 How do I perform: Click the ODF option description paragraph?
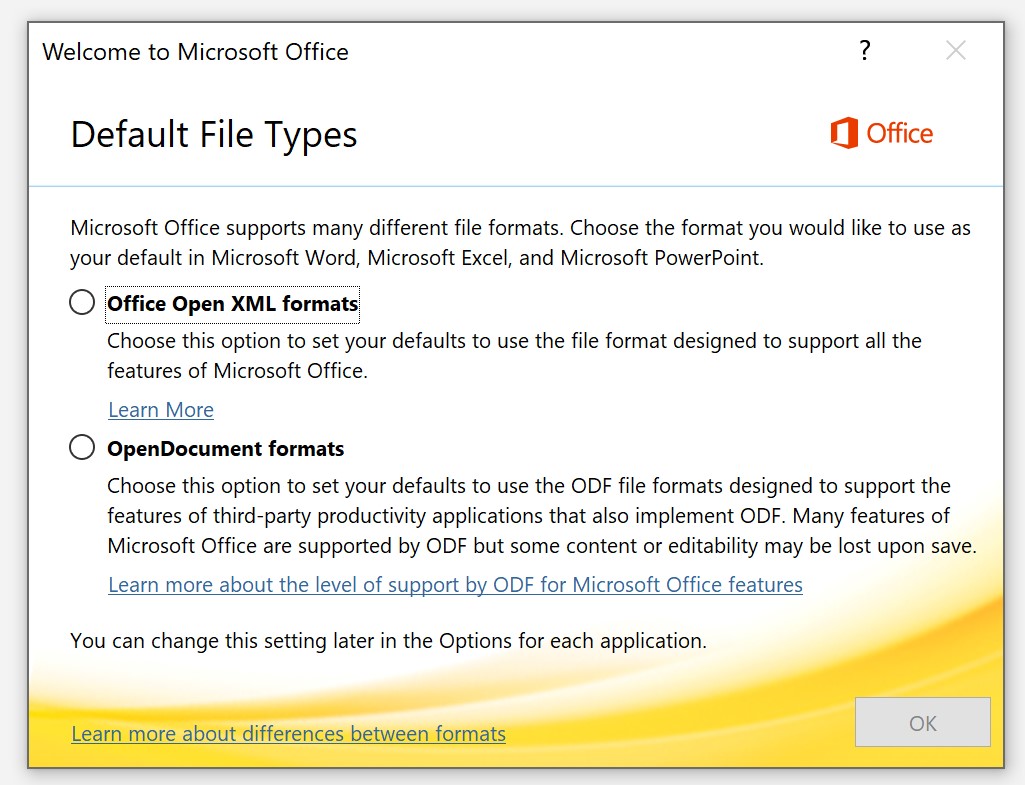pyautogui.click(x=541, y=516)
